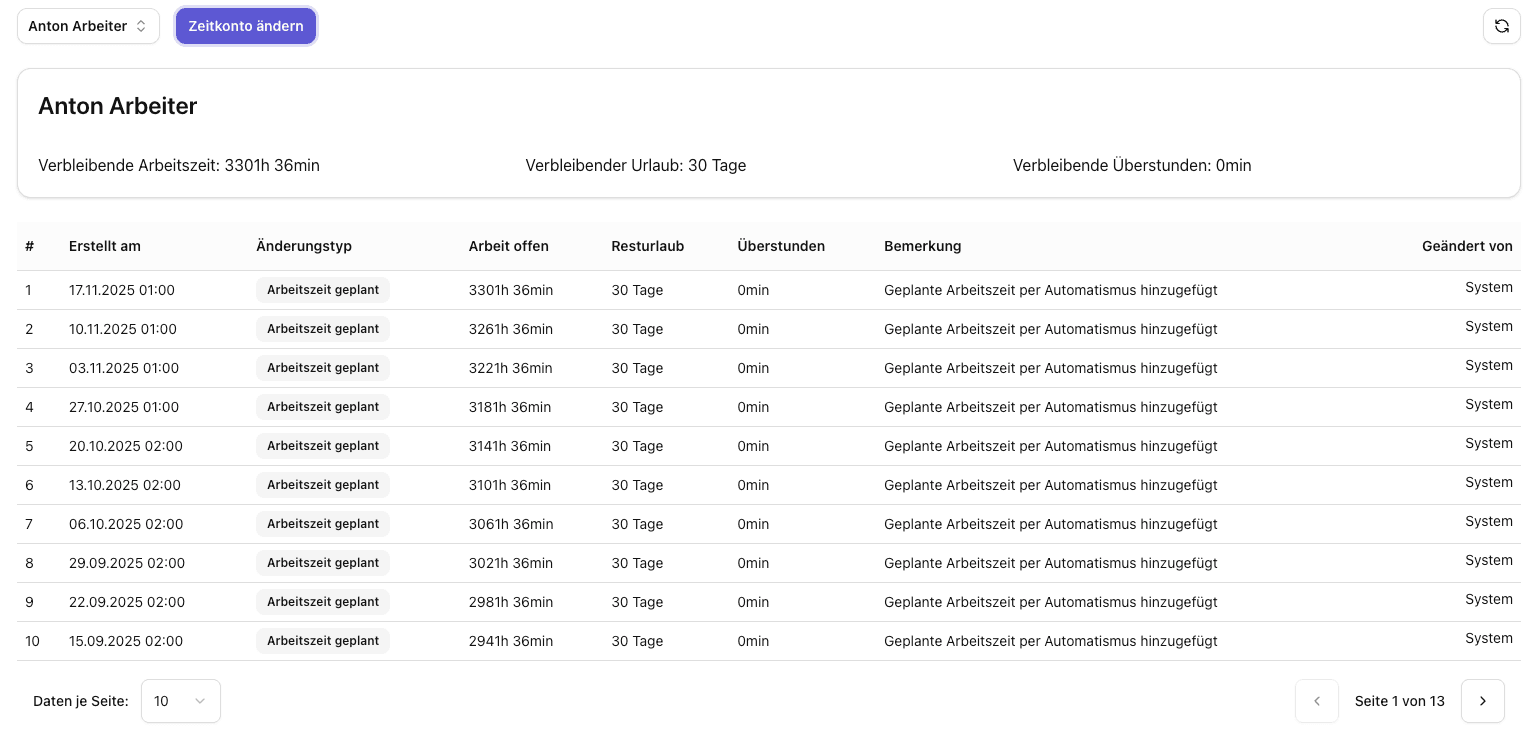This screenshot has height=736, width=1534.
Task: Click the 'Arbeitszeit geplant' badge in row 1
Action: 322,290
